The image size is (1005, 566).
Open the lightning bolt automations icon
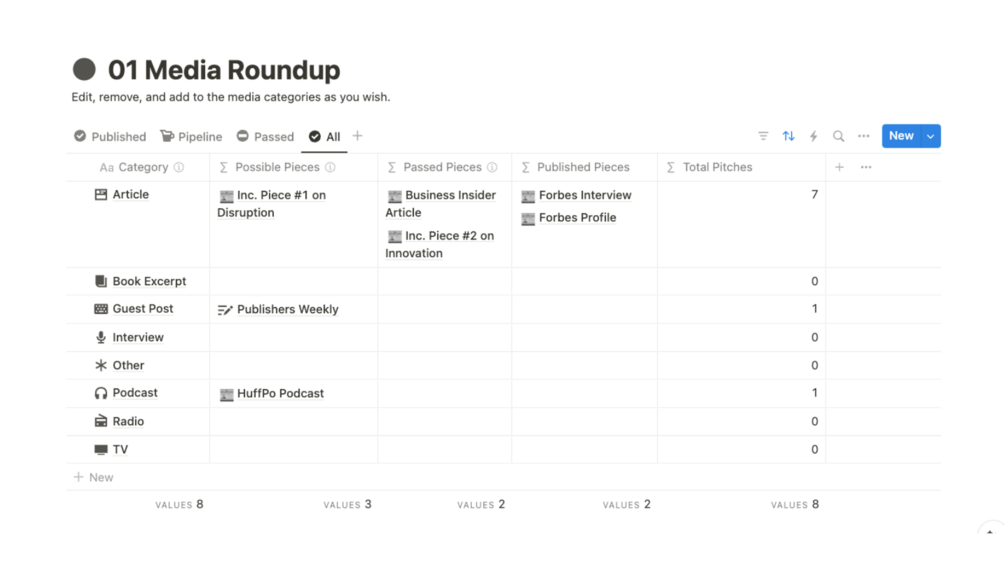(x=813, y=136)
